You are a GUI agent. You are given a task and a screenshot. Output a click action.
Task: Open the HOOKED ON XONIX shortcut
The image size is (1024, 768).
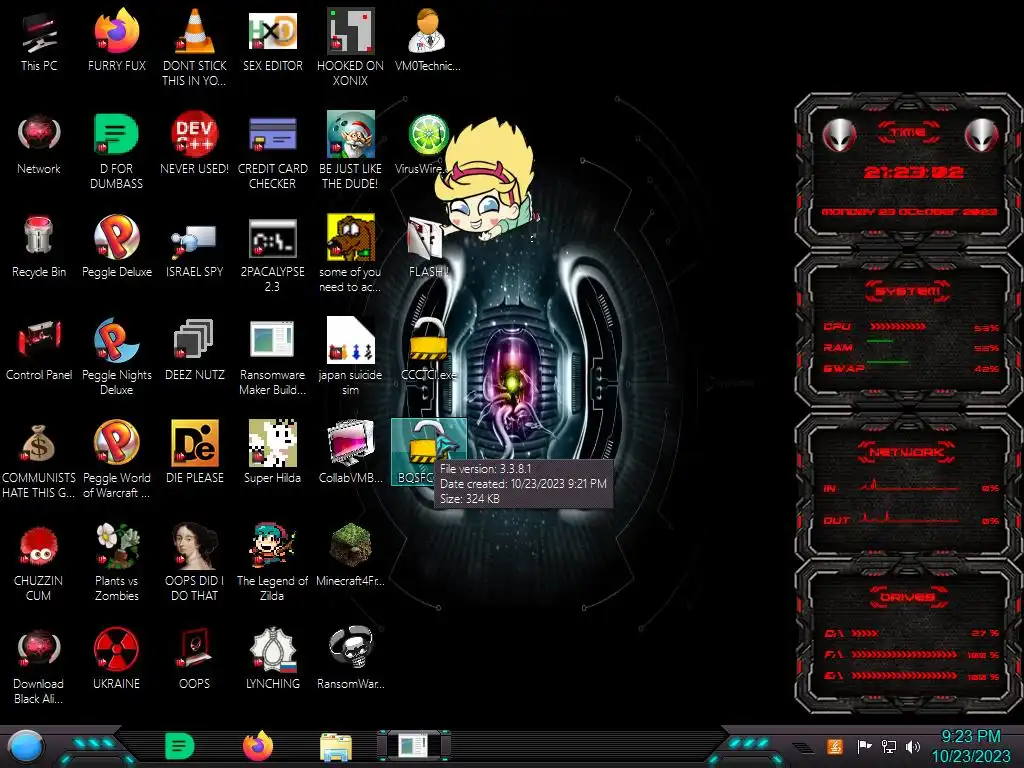coord(350,47)
